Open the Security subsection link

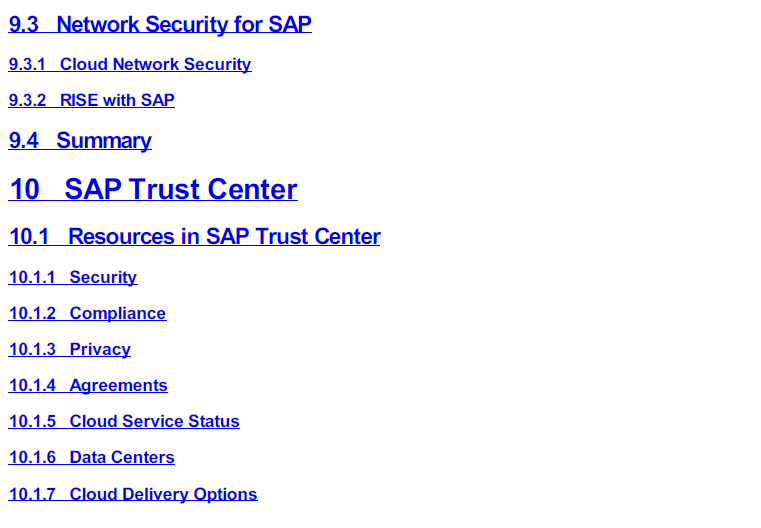(103, 278)
